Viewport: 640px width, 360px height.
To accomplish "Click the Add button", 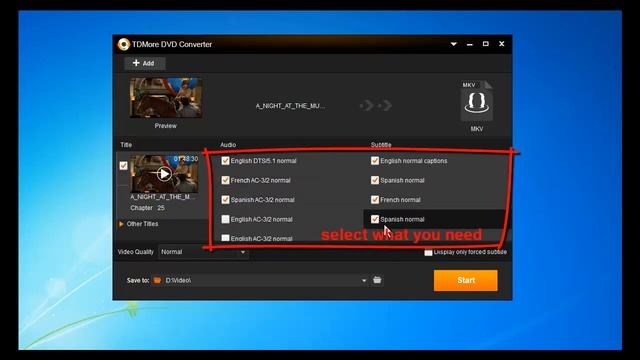I will 144,63.
